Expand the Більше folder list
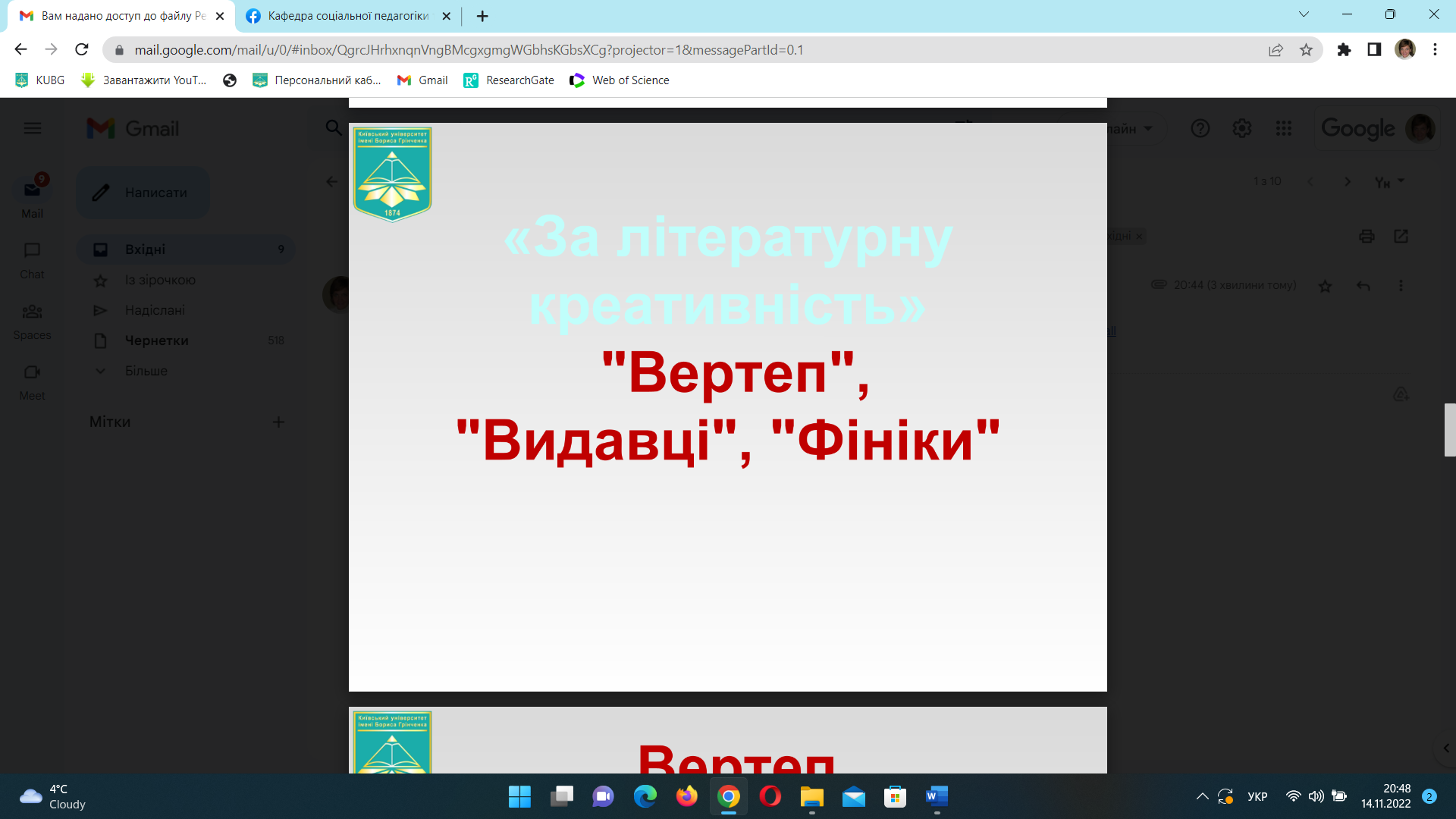Viewport: 1456px width, 819px height. point(146,371)
